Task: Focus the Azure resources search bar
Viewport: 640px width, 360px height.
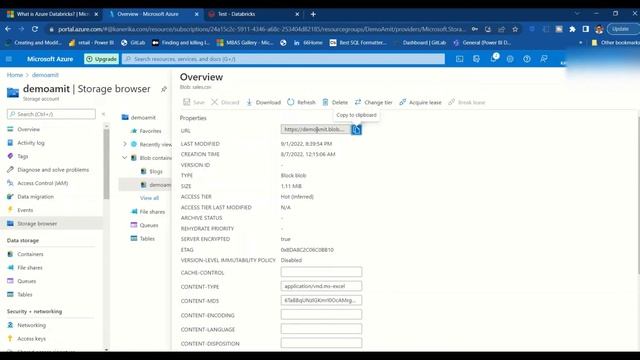Action: (283, 59)
